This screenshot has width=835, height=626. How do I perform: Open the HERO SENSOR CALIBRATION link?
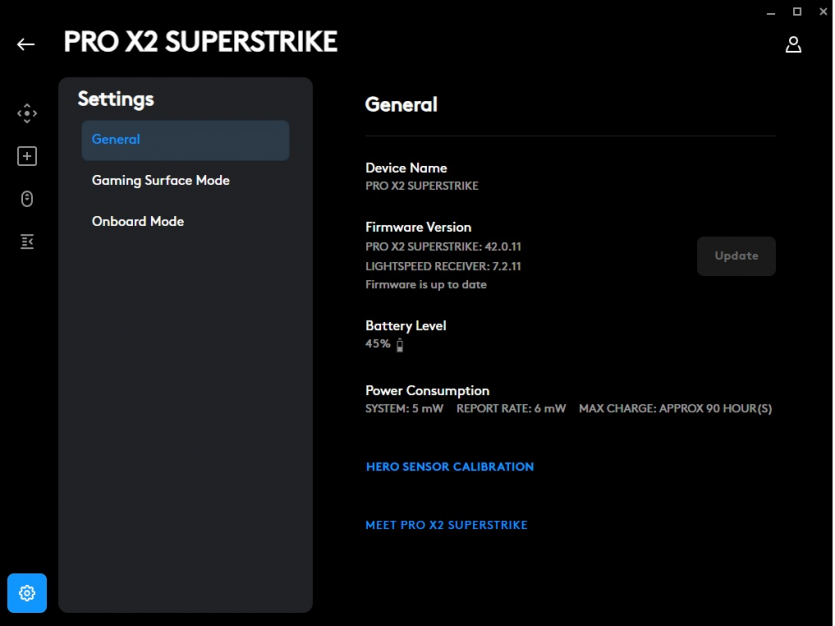pyautogui.click(x=449, y=467)
